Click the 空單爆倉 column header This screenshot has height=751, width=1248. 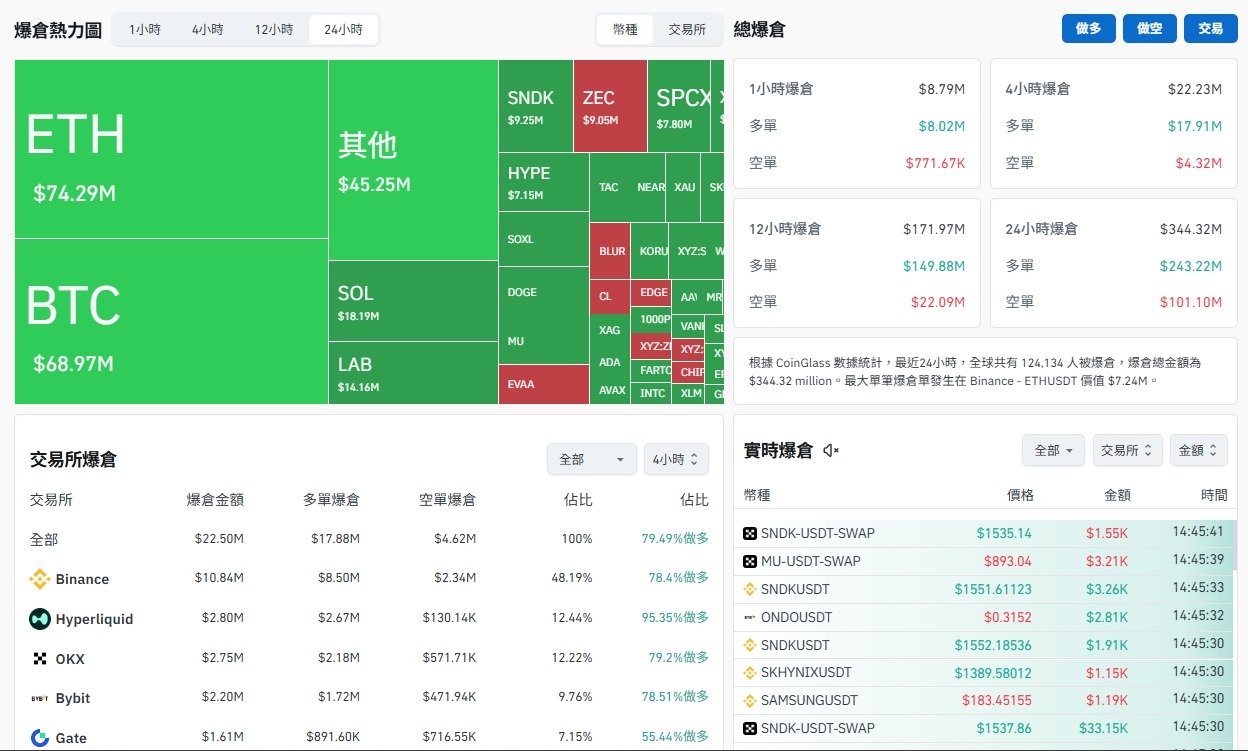click(x=447, y=500)
